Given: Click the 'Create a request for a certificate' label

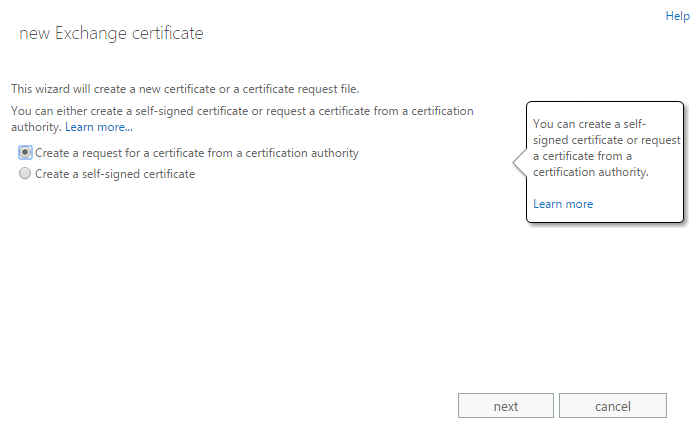Looking at the screenshot, I should click(x=197, y=153).
